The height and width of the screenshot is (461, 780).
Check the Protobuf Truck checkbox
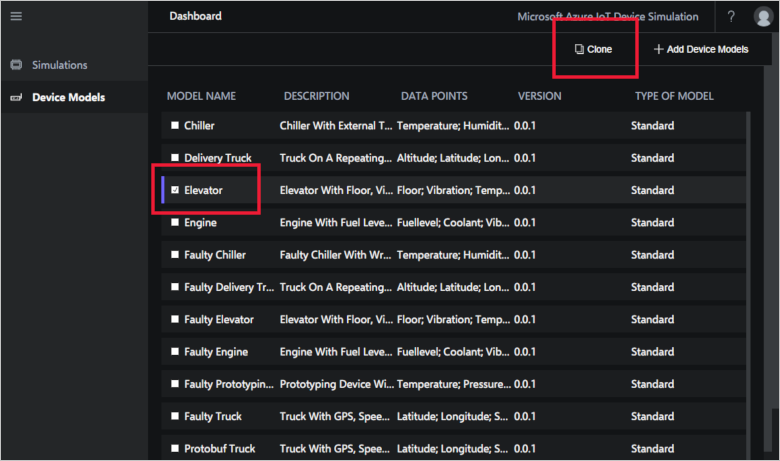175,449
